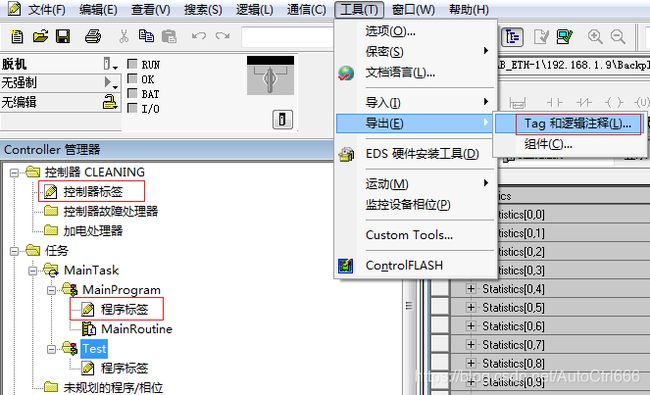
Task: Click the Open folder toolbar icon
Action: coord(40,36)
